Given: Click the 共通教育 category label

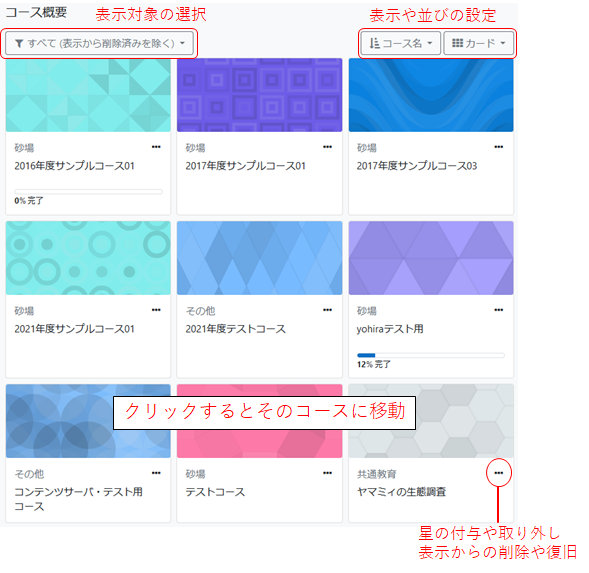Looking at the screenshot, I should (x=377, y=474).
